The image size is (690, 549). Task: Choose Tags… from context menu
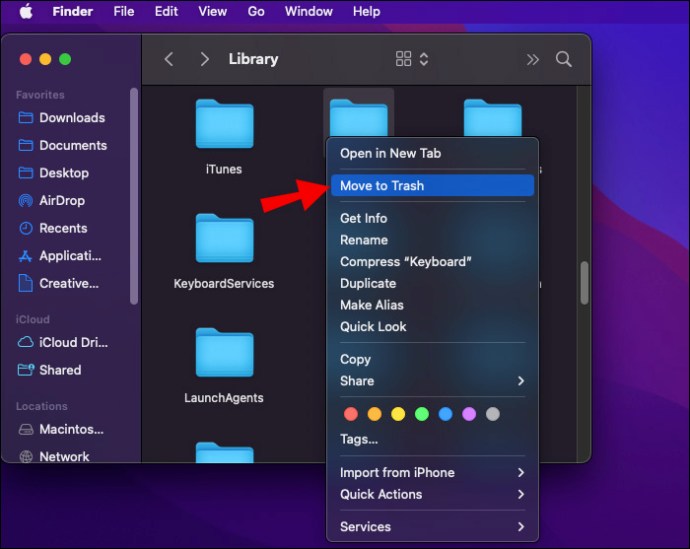click(432, 439)
